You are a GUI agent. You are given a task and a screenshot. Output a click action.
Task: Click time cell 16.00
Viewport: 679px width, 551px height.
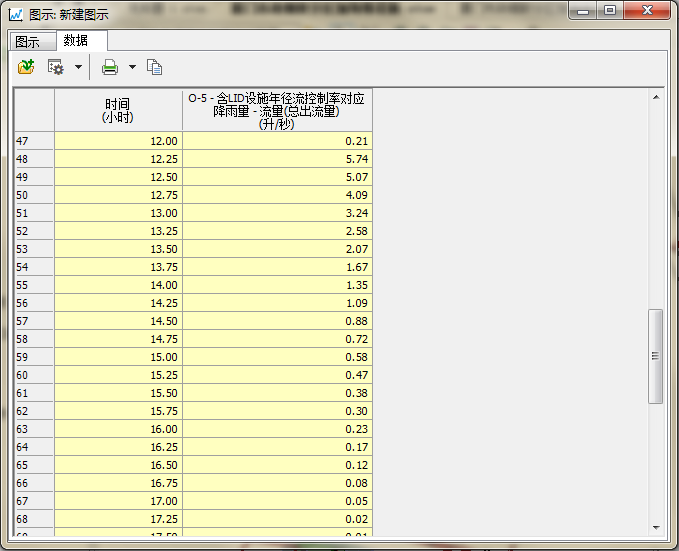[x=118, y=429]
